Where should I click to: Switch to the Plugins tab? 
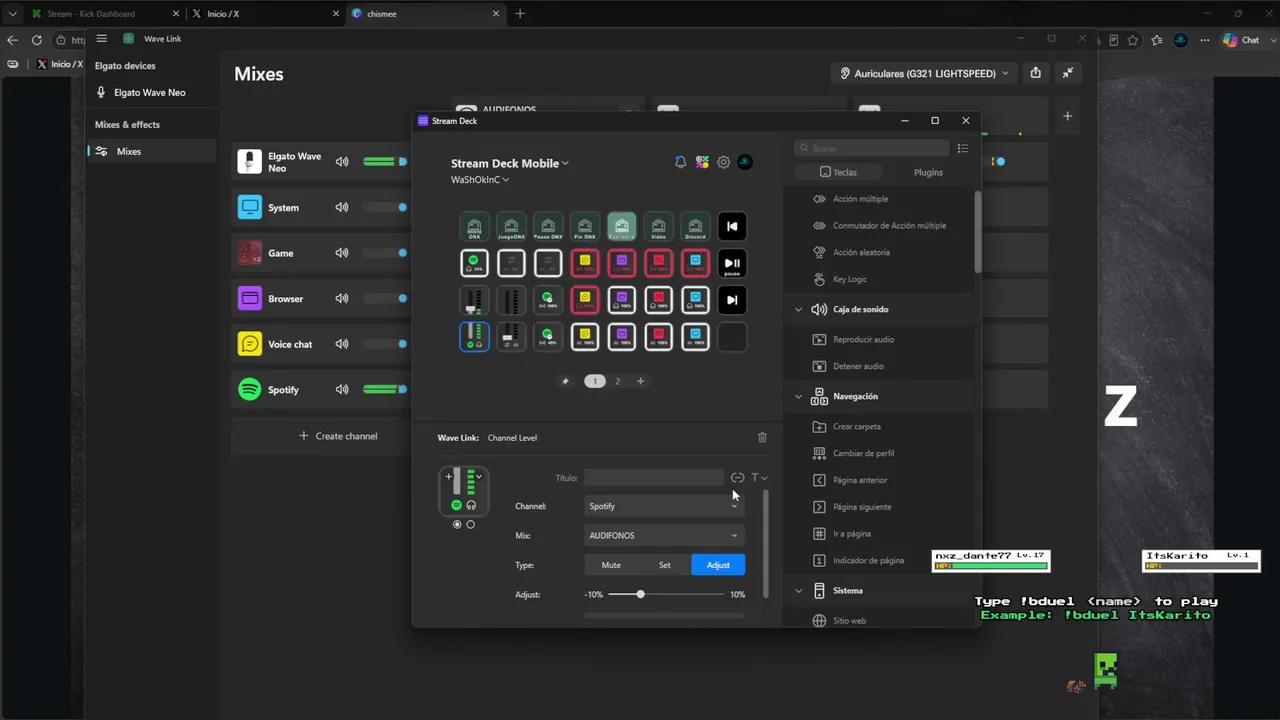coord(928,172)
